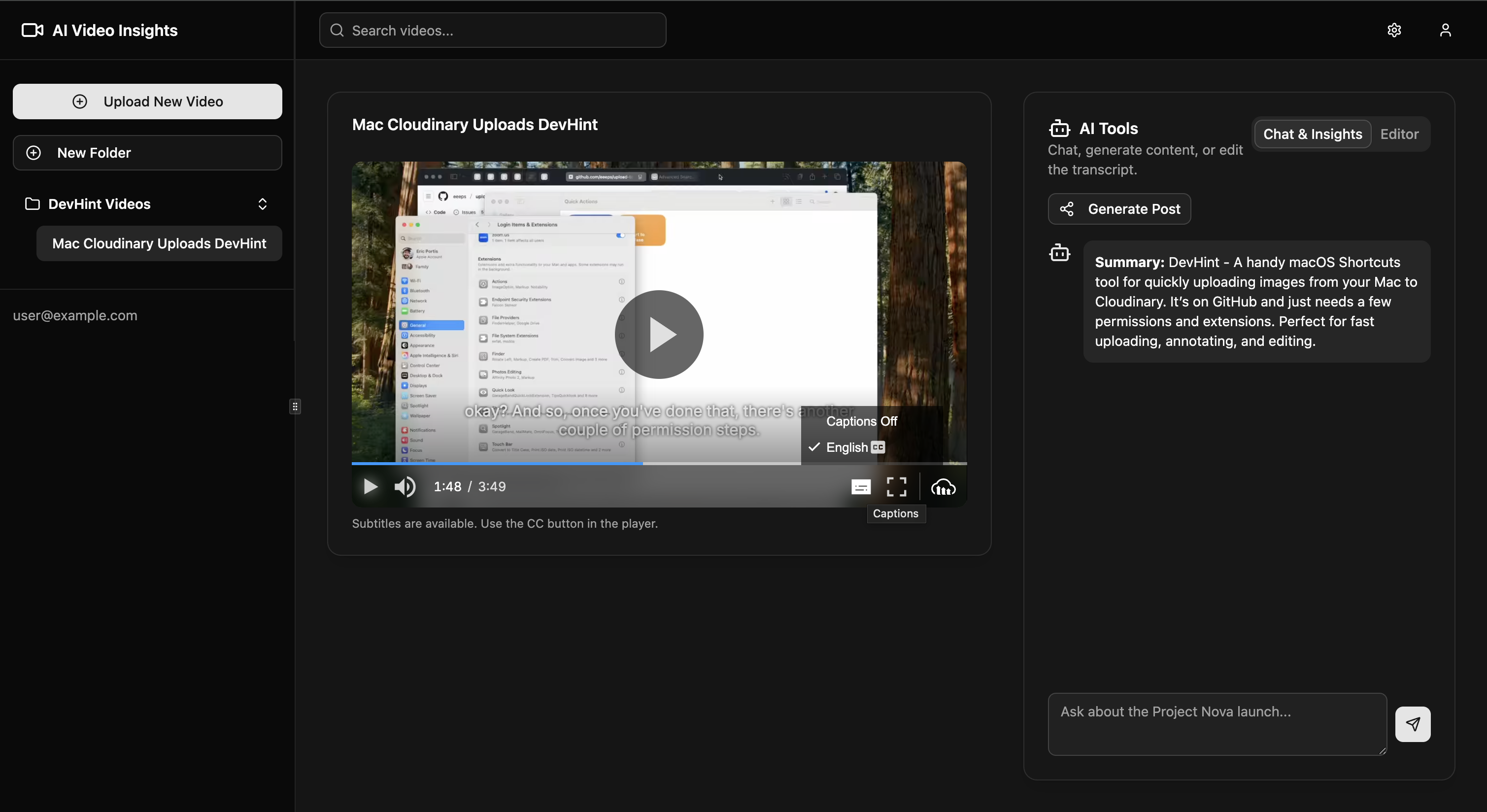Screen dimensions: 1487x812
Task: Mute the video volume
Action: 405,486
